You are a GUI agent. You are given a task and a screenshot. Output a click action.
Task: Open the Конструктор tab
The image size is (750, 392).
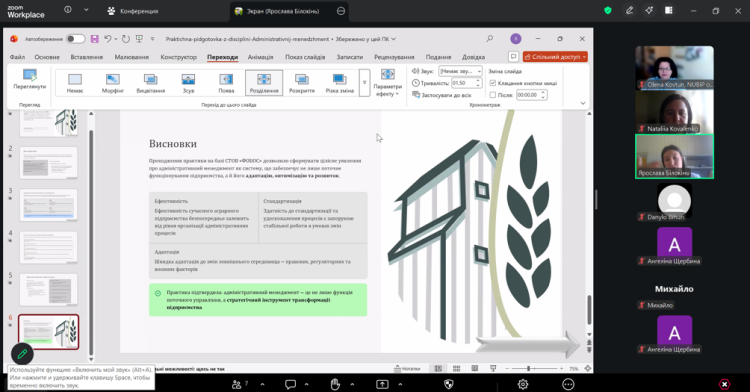178,56
